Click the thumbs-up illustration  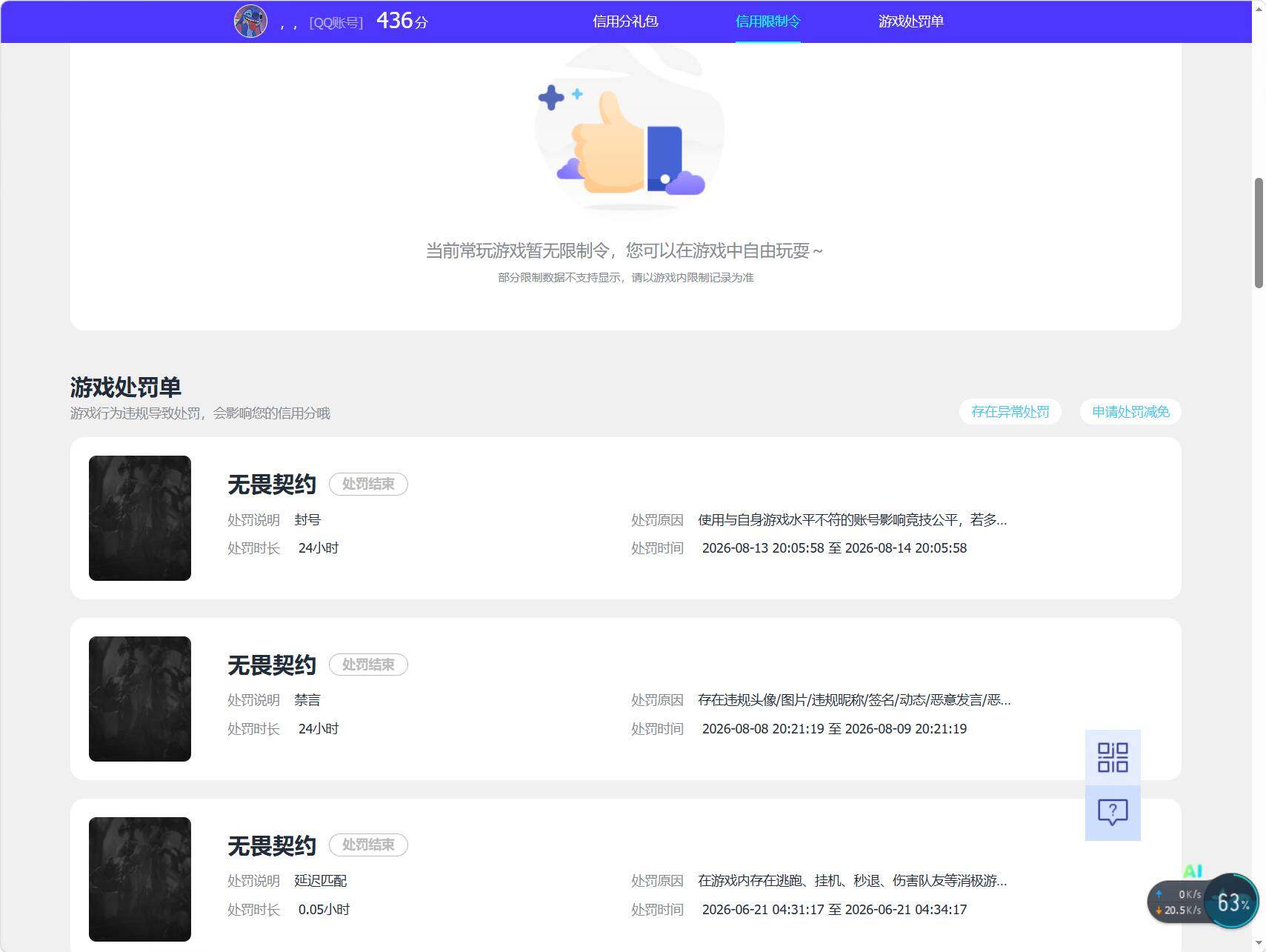click(x=629, y=131)
